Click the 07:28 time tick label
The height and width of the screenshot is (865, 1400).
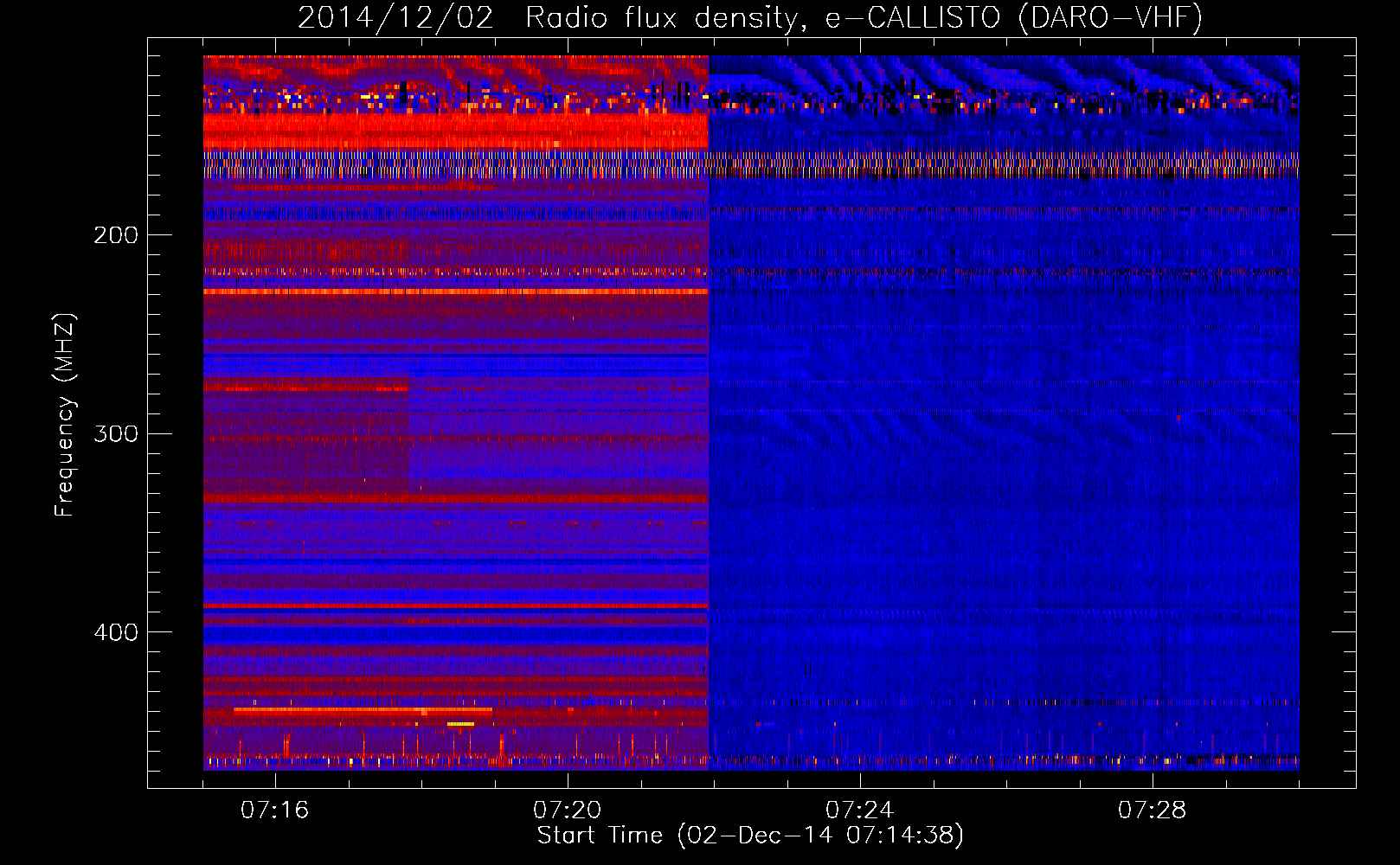tap(1153, 811)
